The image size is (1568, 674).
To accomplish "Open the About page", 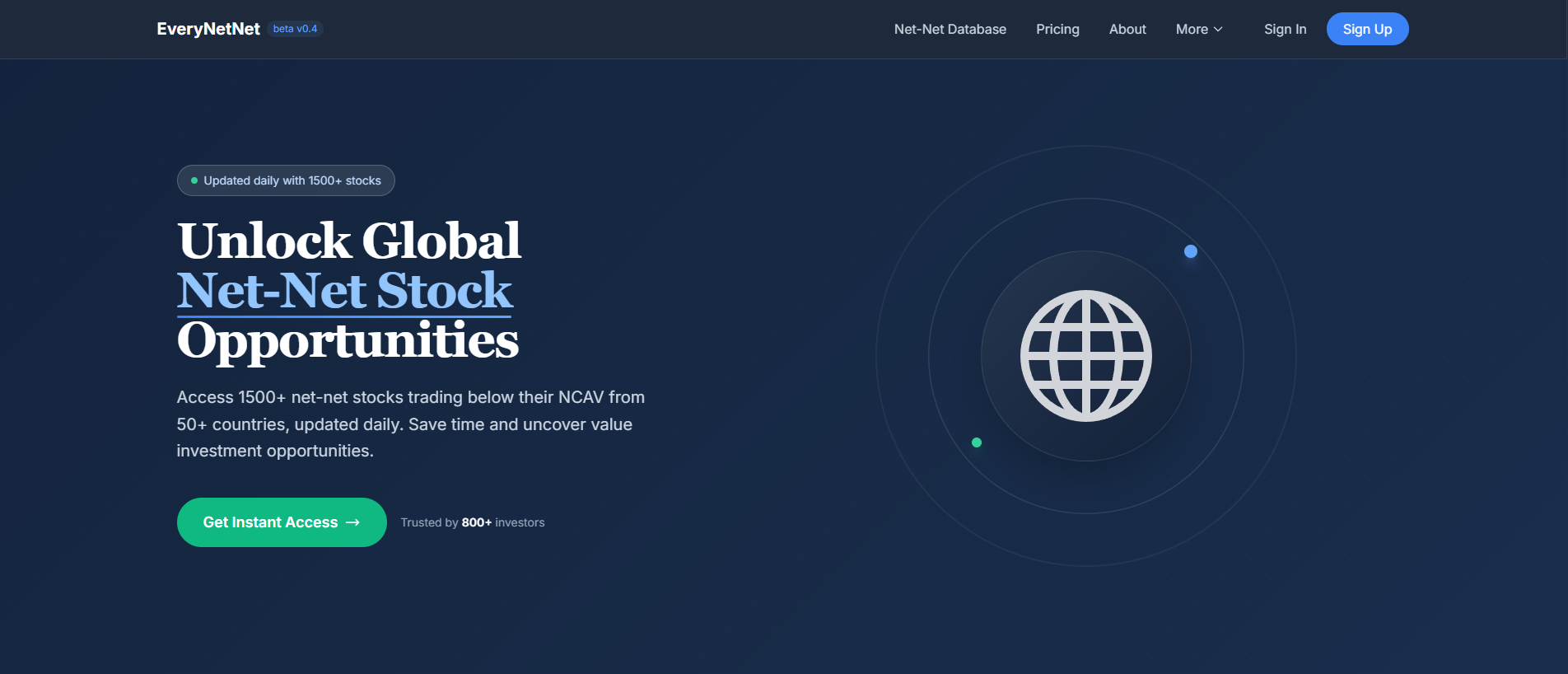I will click(1127, 29).
